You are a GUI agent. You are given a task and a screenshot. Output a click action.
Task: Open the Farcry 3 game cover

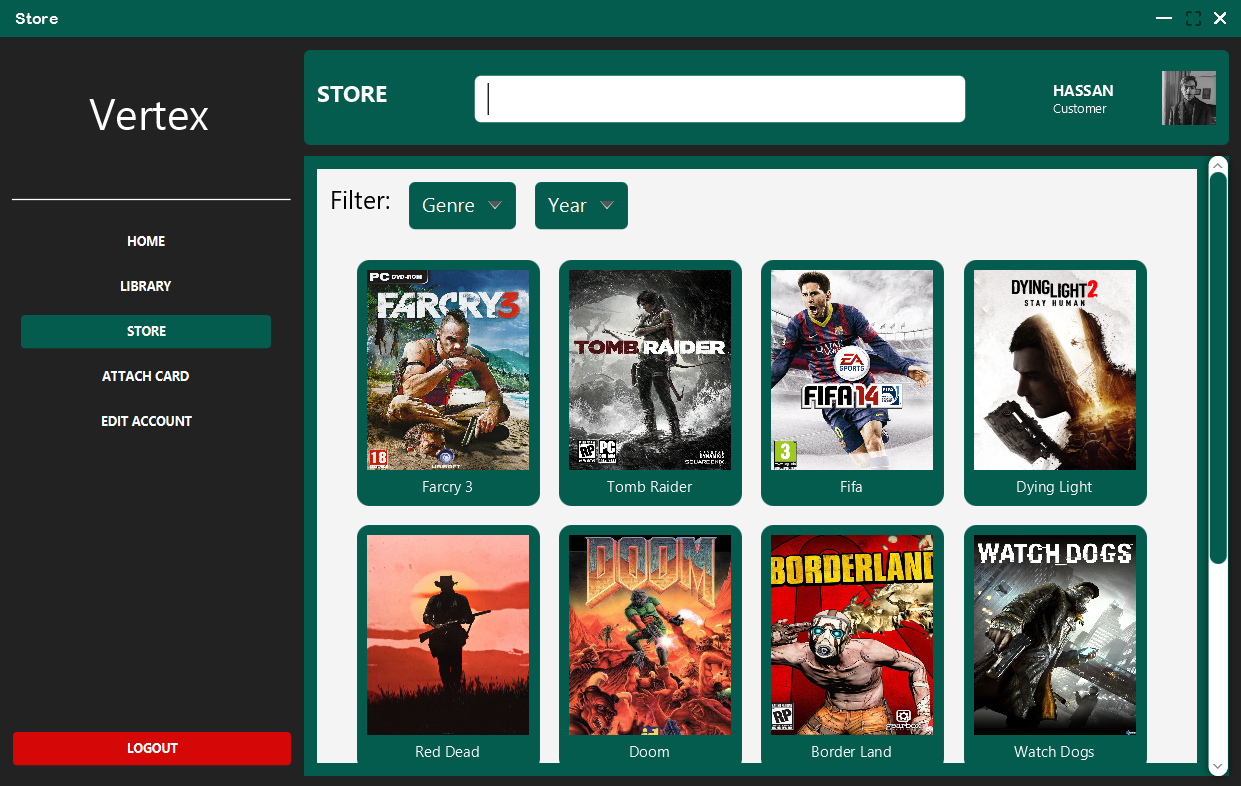coord(448,370)
